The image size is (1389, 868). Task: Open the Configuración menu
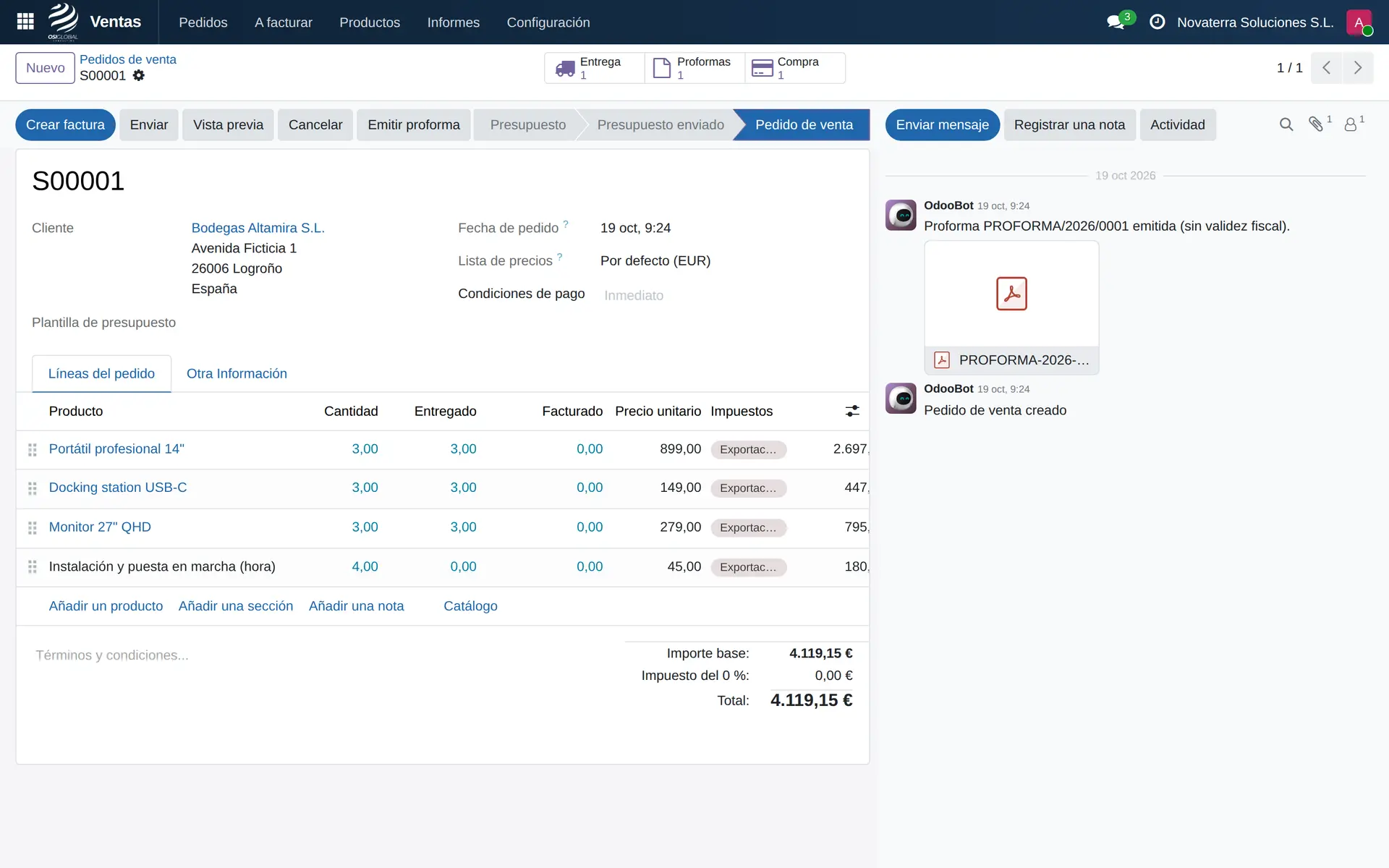point(548,22)
